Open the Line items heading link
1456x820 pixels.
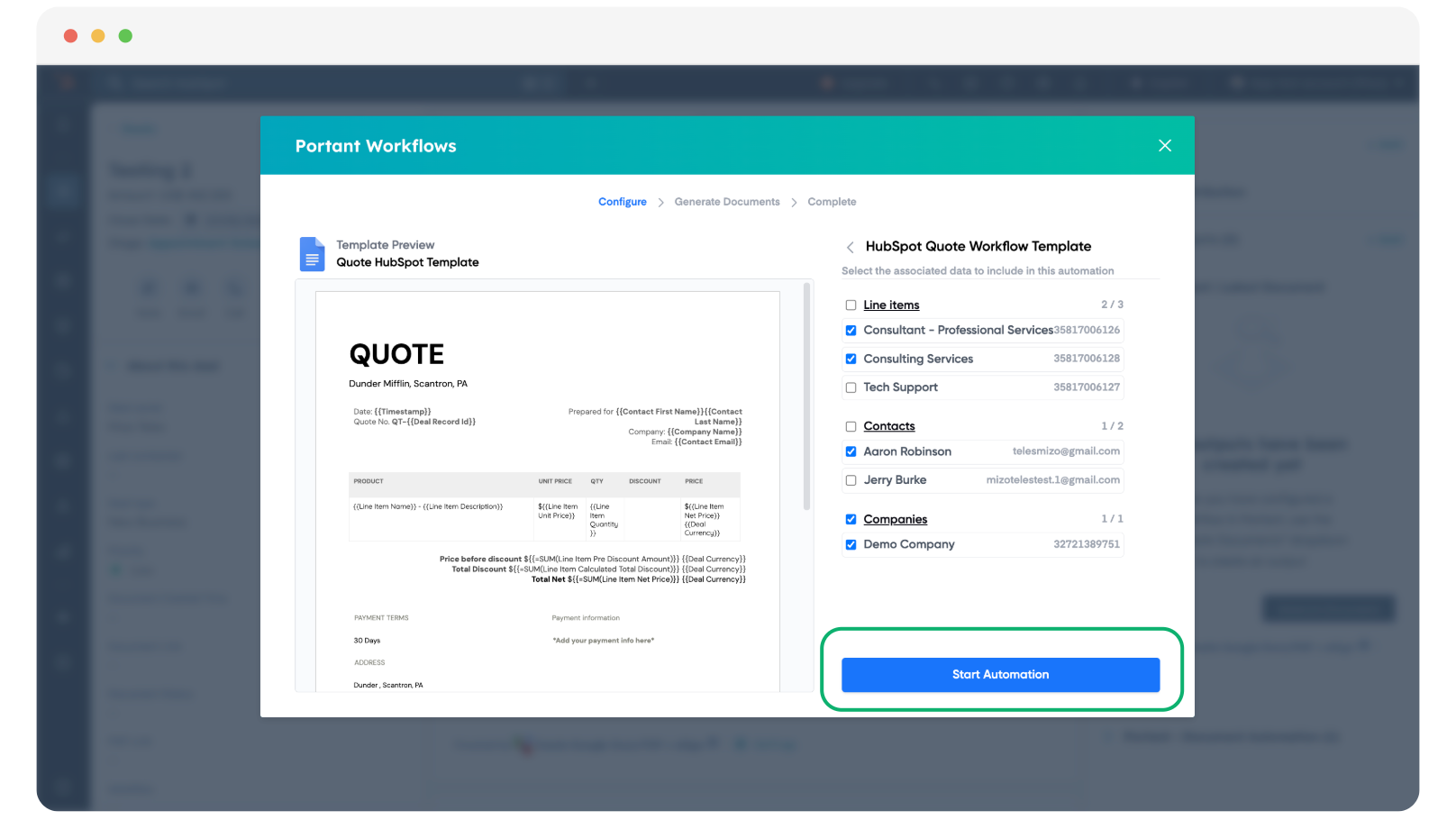[891, 305]
